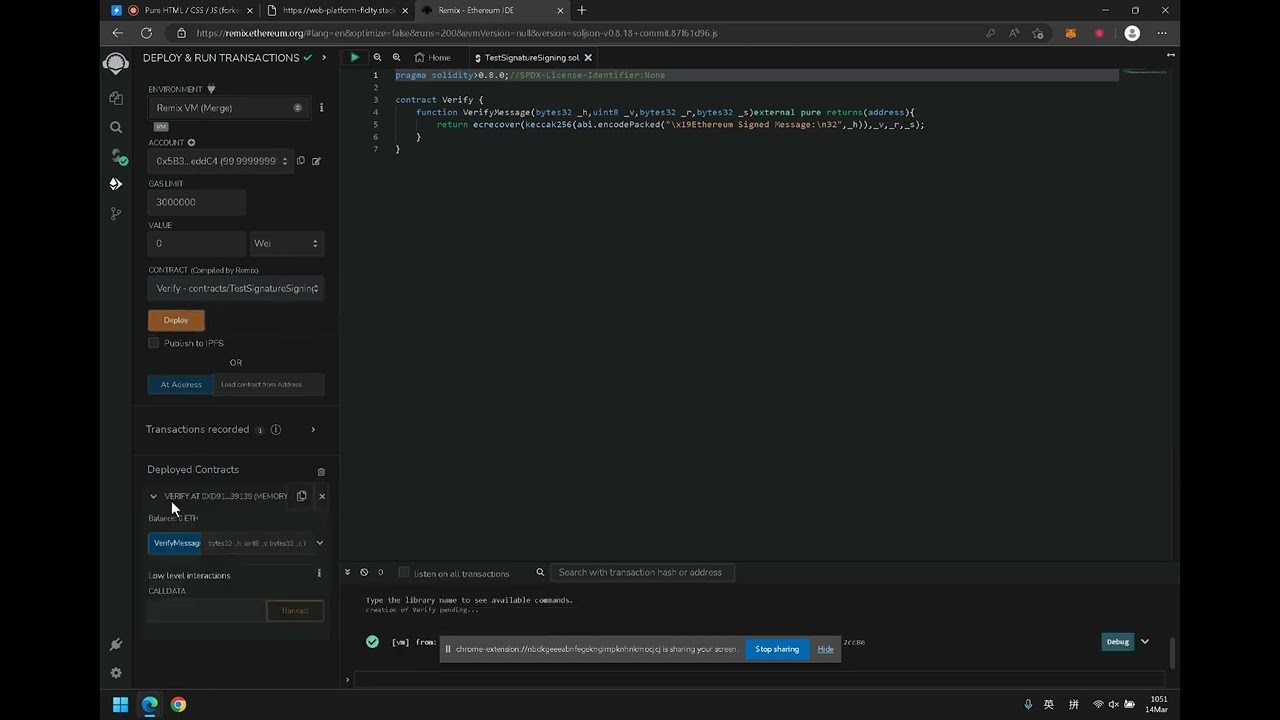This screenshot has height=720, width=1280.
Task: Click the Debug button in terminal
Action: tap(1117, 642)
